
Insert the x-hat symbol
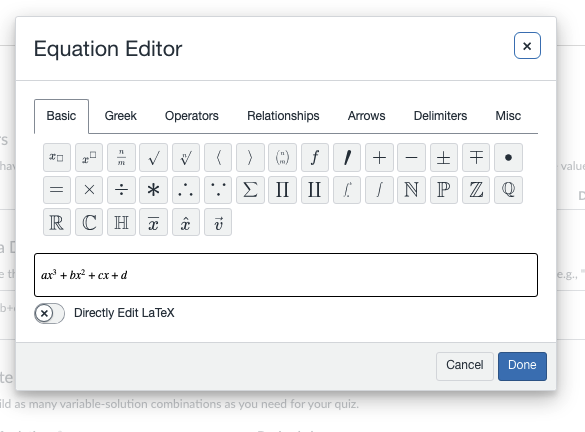coord(186,222)
